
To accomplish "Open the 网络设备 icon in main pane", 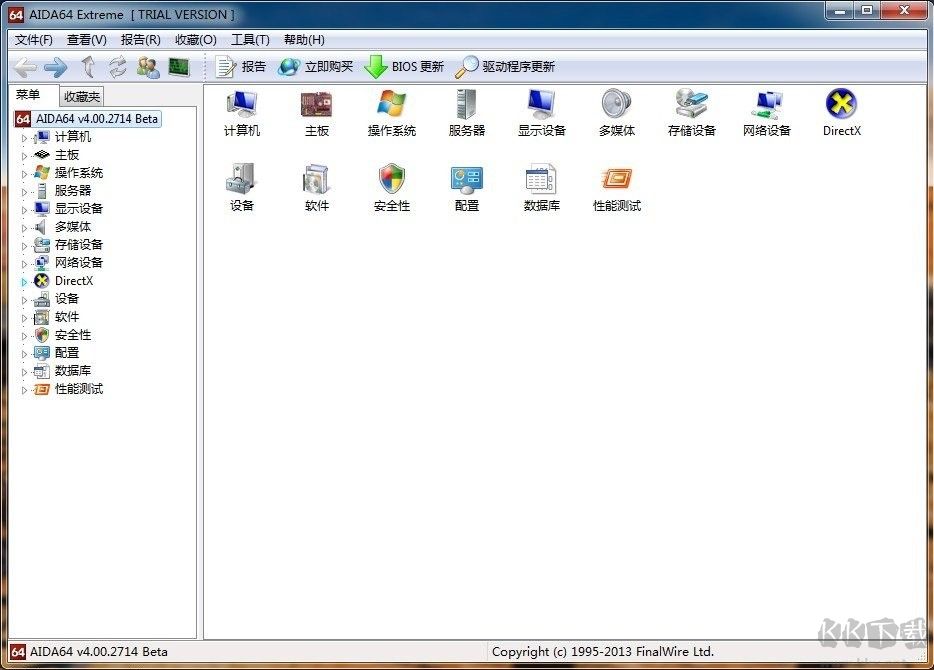I will coord(767,104).
